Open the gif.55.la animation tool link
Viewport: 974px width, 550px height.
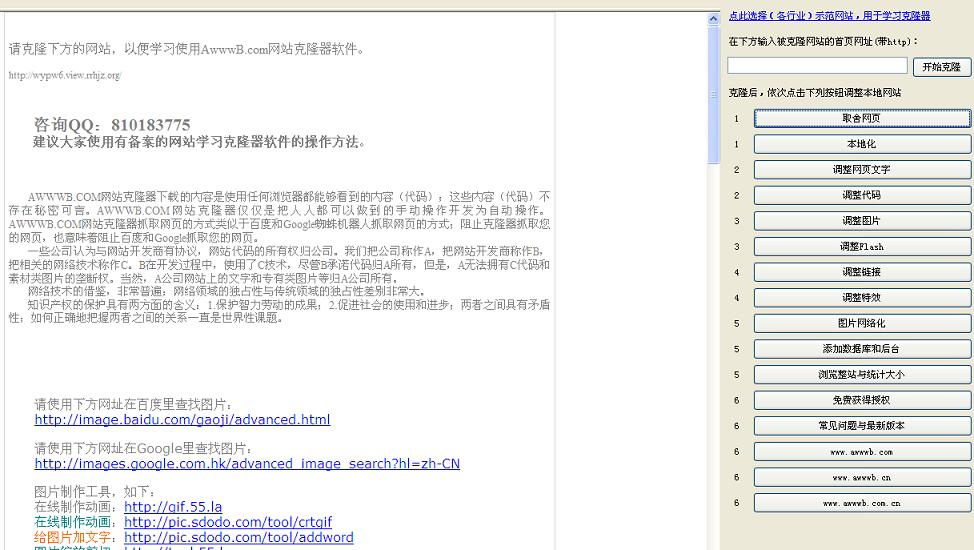coord(173,507)
